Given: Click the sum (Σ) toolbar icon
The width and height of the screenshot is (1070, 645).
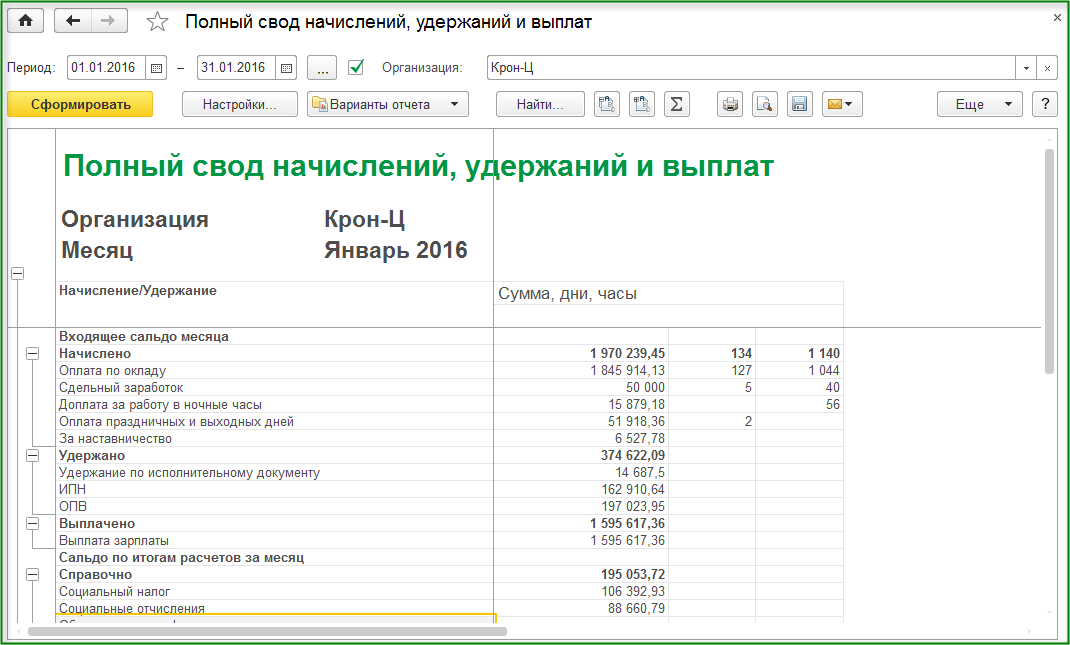Looking at the screenshot, I should (x=677, y=104).
